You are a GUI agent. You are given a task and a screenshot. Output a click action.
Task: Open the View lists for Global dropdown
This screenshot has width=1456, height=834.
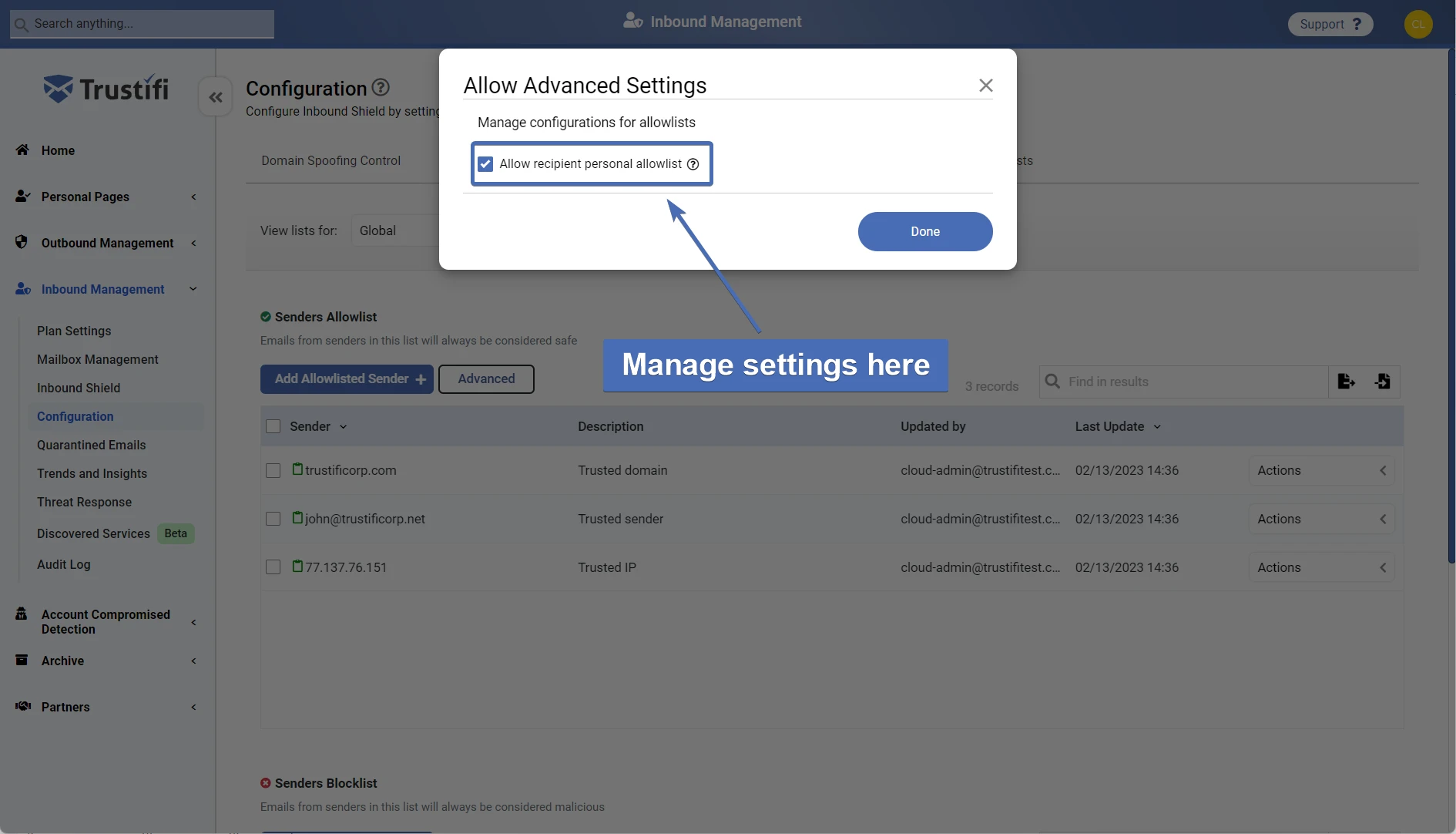pos(394,230)
